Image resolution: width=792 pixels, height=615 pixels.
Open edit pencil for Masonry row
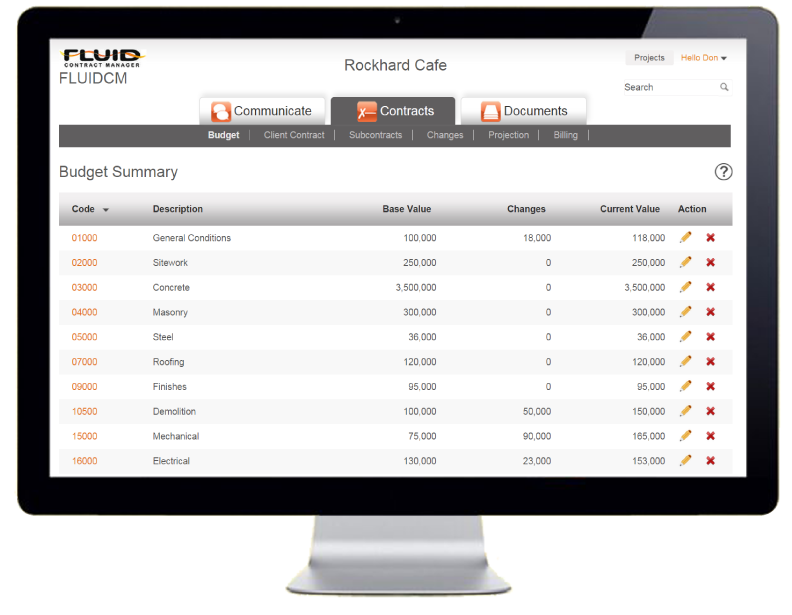[685, 312]
